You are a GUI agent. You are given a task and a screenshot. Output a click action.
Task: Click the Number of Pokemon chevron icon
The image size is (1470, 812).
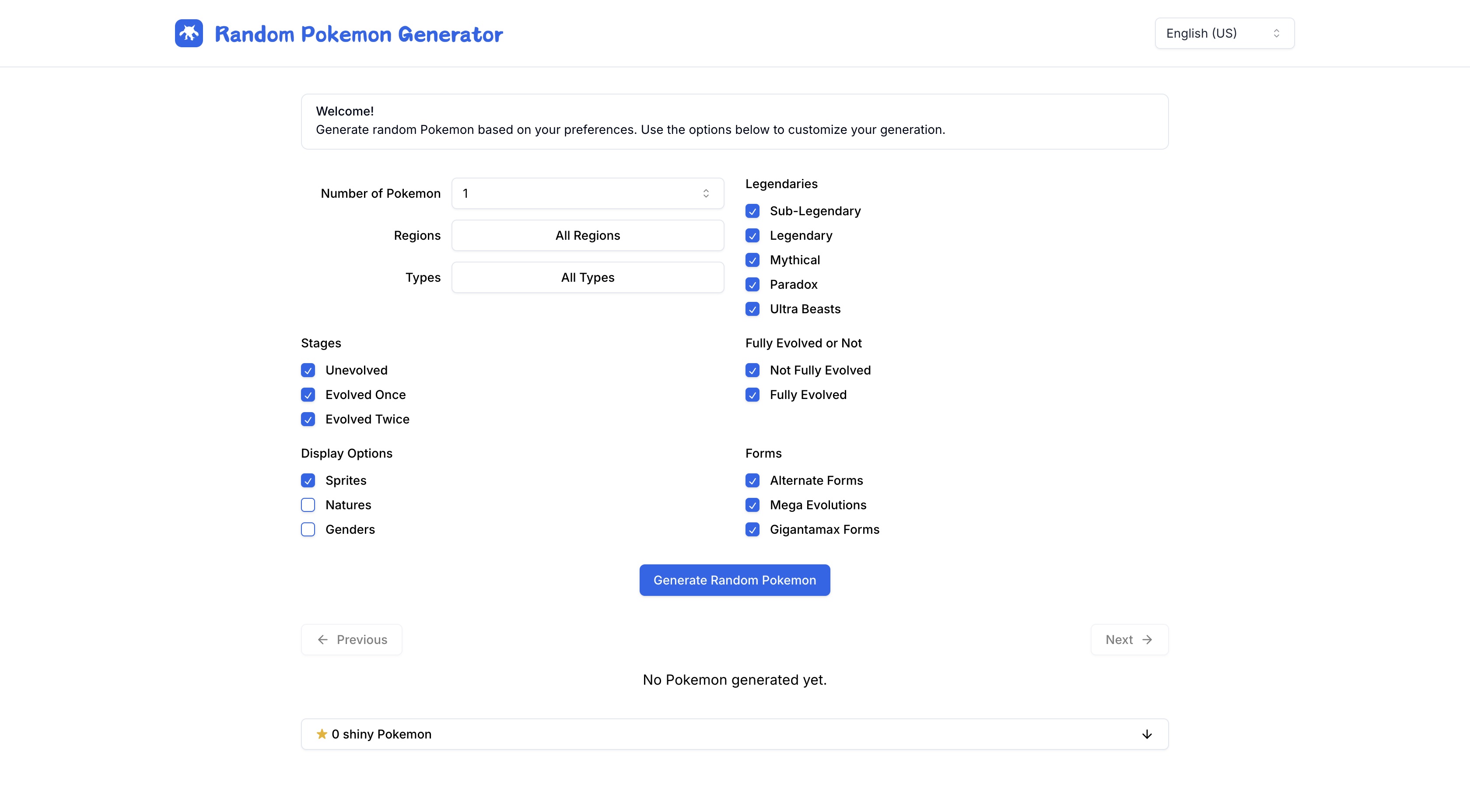coord(706,193)
